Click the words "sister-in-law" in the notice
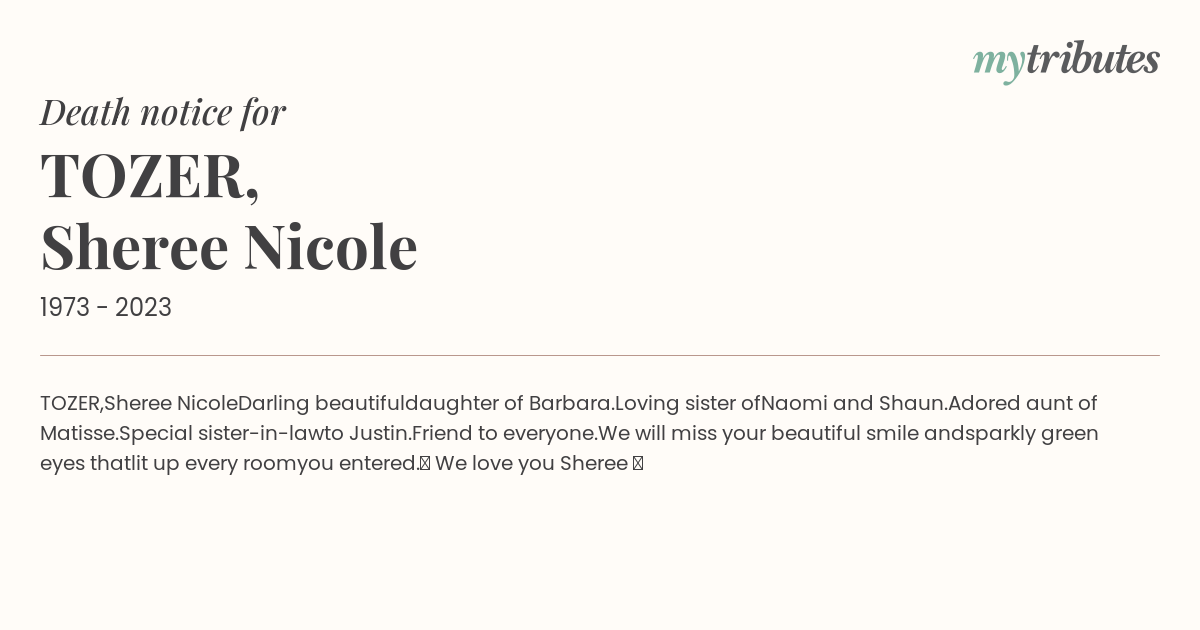The width and height of the screenshot is (1200, 630). click(x=260, y=433)
